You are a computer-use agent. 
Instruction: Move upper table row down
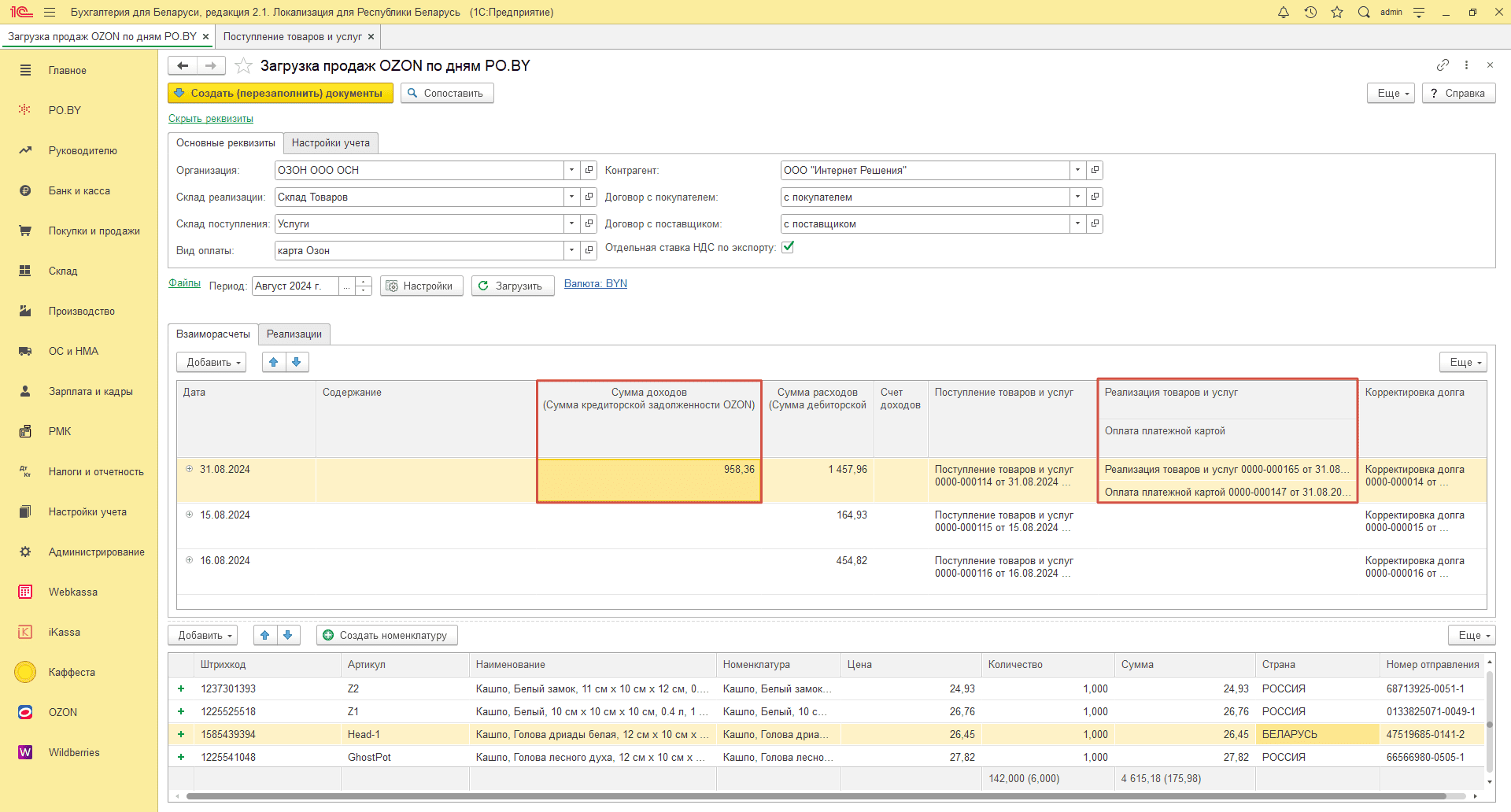click(297, 362)
